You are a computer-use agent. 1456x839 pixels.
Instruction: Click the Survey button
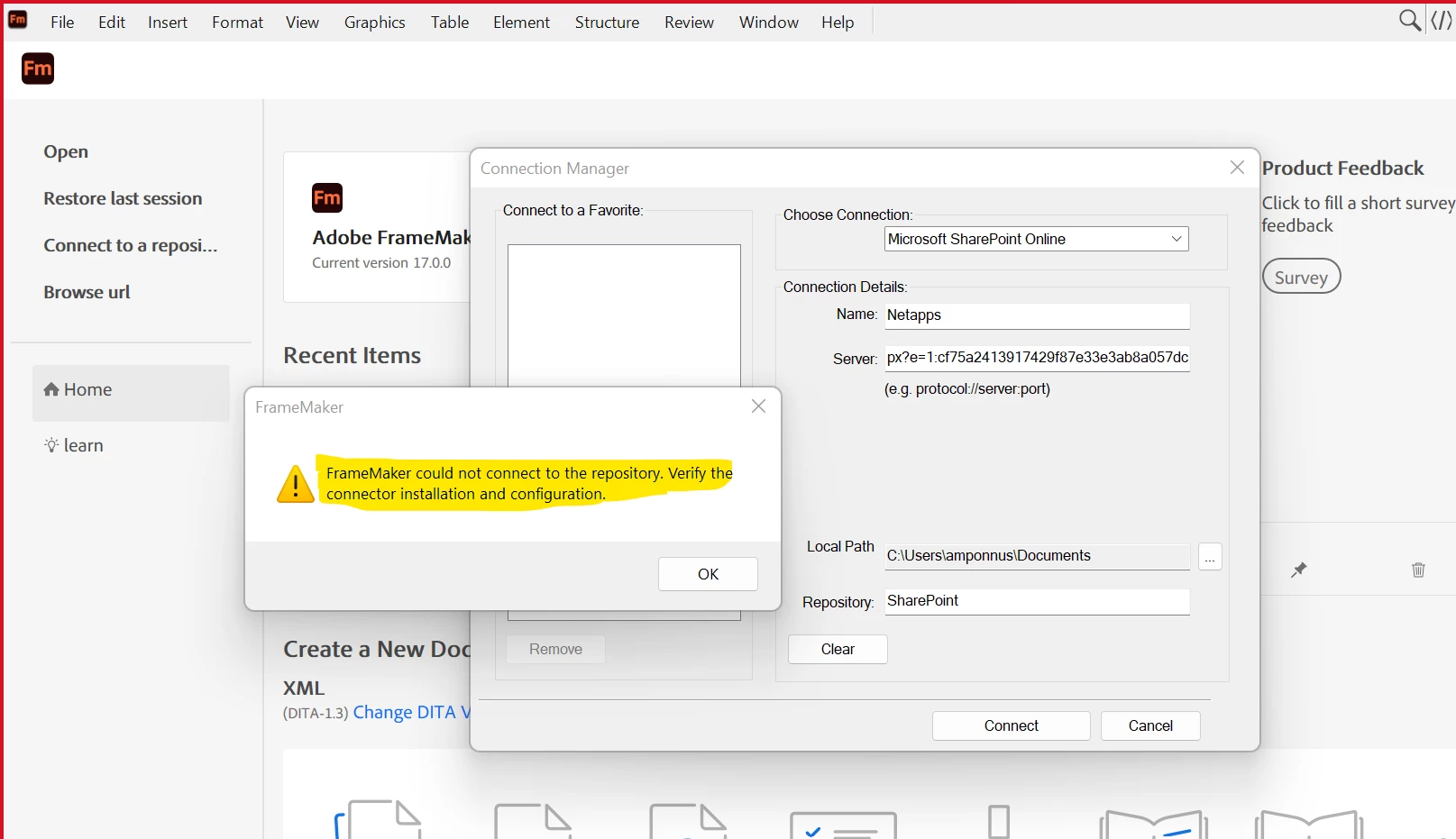[1301, 277]
